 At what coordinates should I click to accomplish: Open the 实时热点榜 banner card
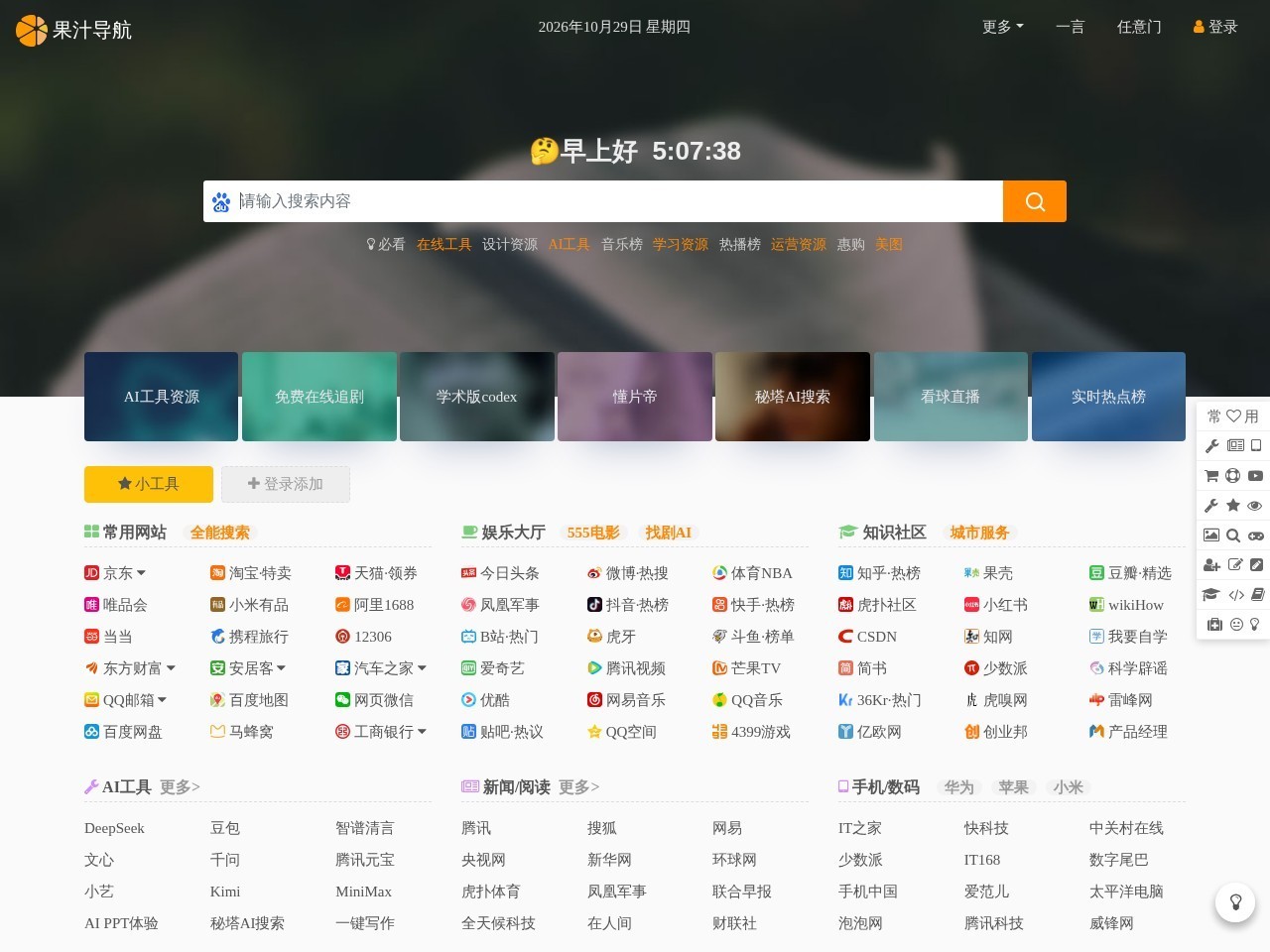tap(1108, 397)
